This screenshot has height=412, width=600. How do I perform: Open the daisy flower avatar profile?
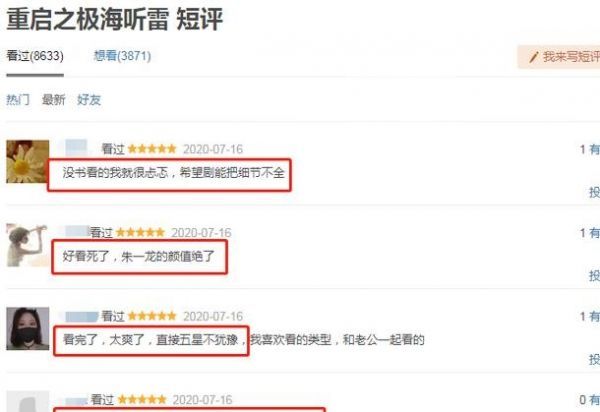click(x=28, y=161)
